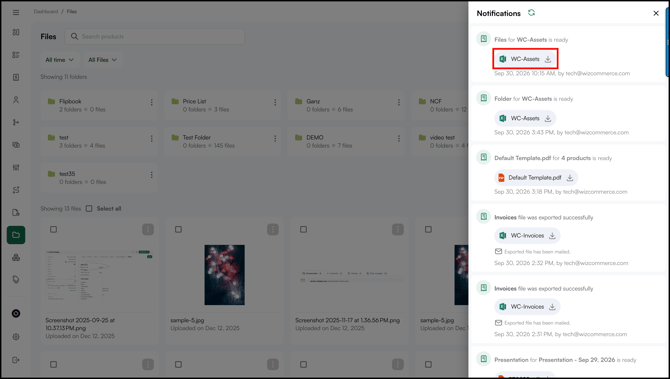The height and width of the screenshot is (379, 670).
Task: Open the person icon in the sidebar
Action: (x=16, y=100)
